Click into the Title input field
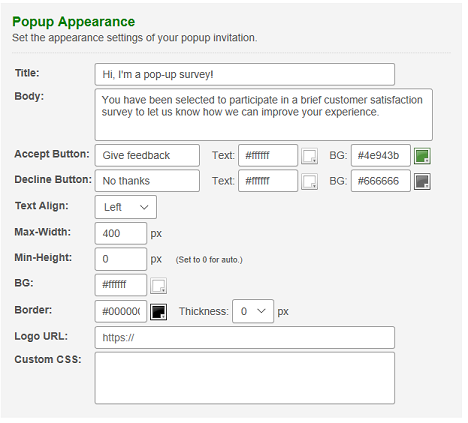This screenshot has height=423, width=468. click(245, 74)
